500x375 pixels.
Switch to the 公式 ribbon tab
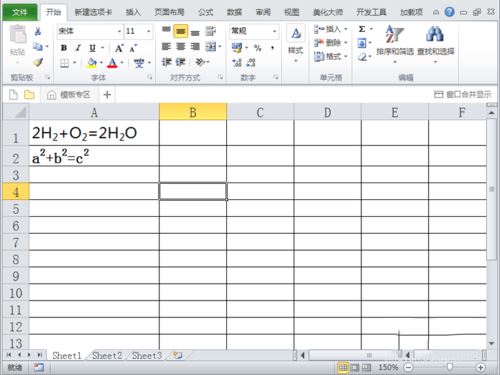[x=205, y=12]
